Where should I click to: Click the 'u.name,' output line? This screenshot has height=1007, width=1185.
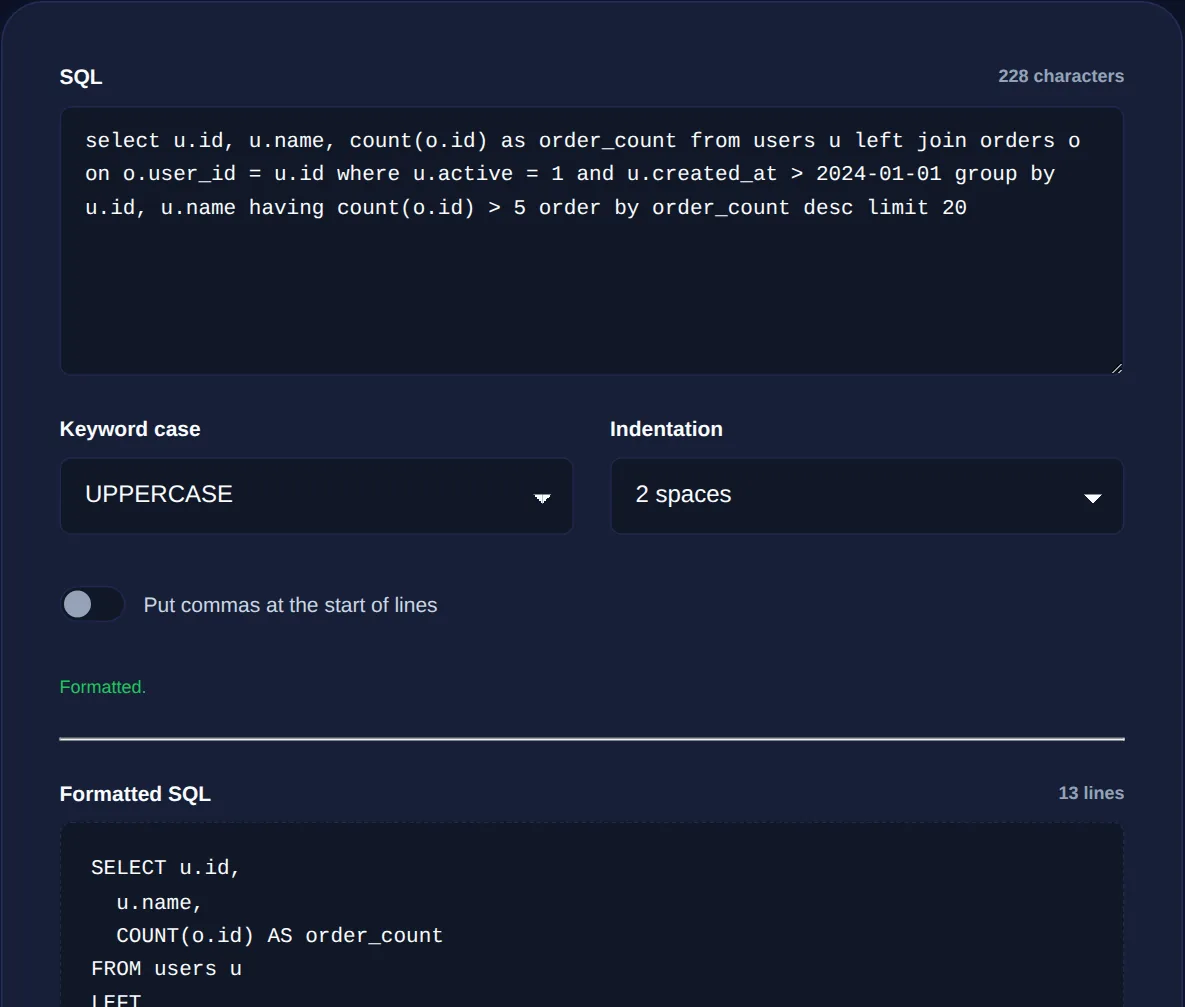click(x=159, y=903)
